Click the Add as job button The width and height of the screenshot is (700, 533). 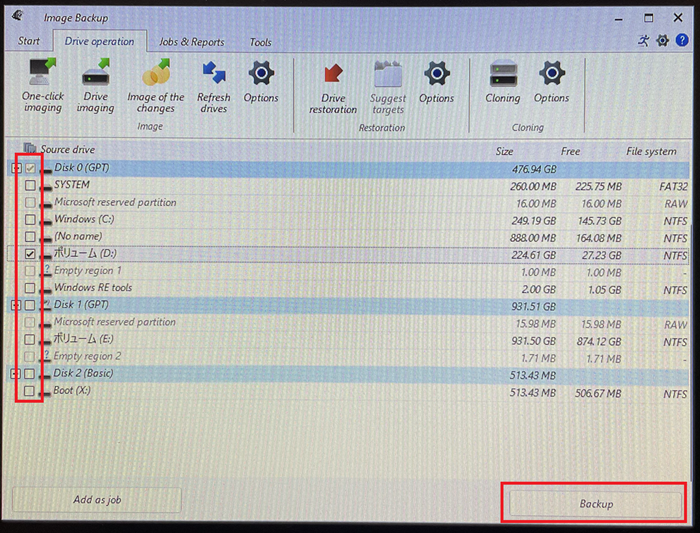point(97,500)
